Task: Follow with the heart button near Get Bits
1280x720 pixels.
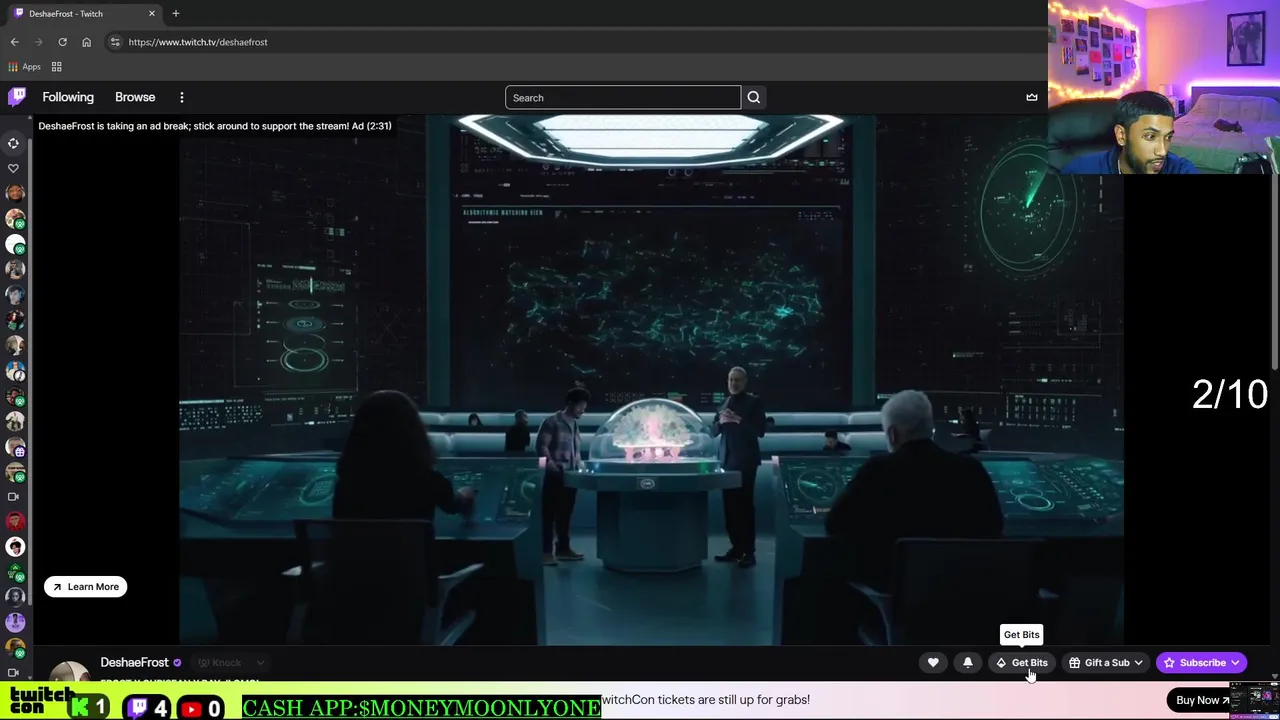Action: [x=933, y=662]
